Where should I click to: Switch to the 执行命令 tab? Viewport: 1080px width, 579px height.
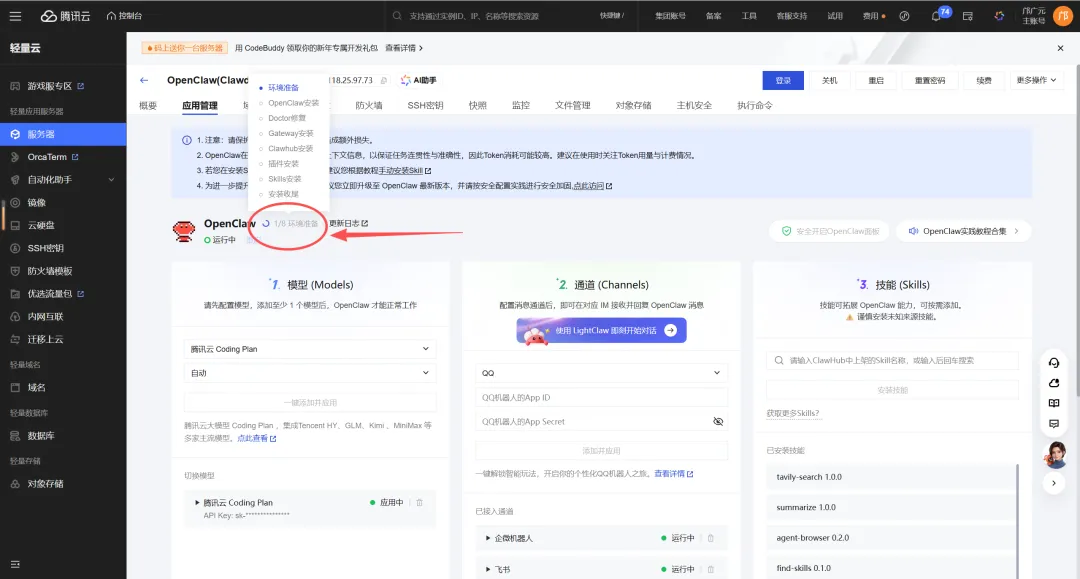point(754,105)
